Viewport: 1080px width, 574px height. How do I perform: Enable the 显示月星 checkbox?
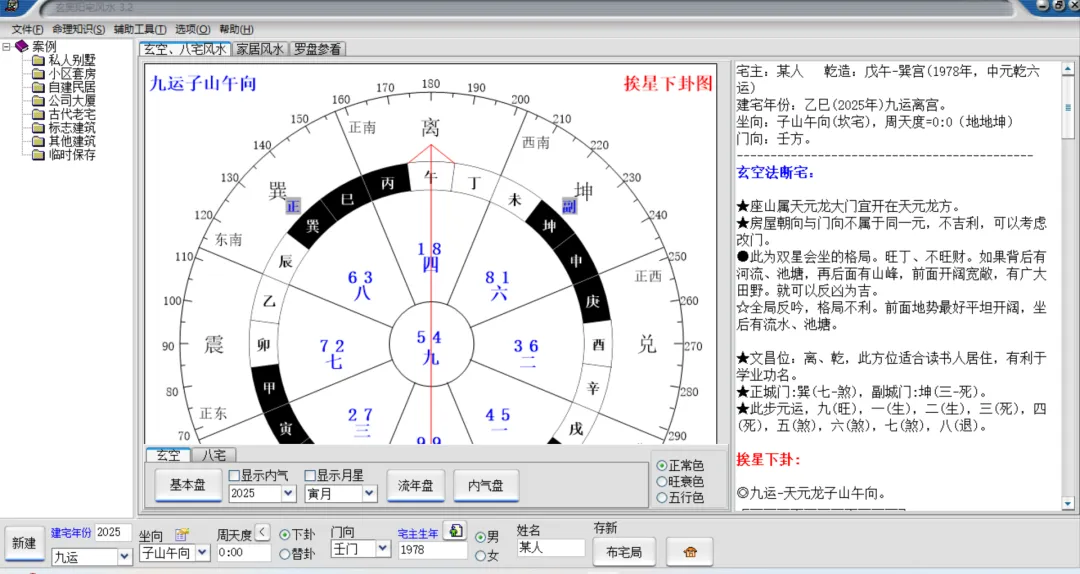click(x=310, y=475)
